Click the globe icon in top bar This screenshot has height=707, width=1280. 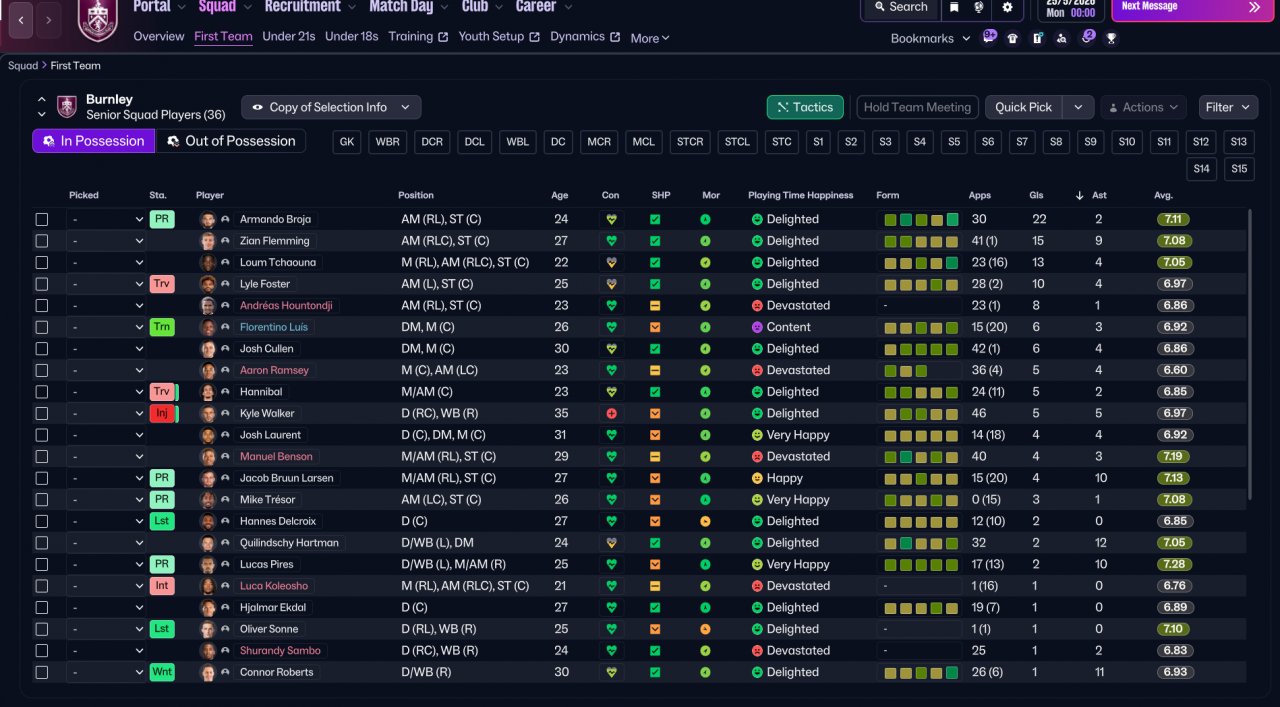[x=980, y=7]
